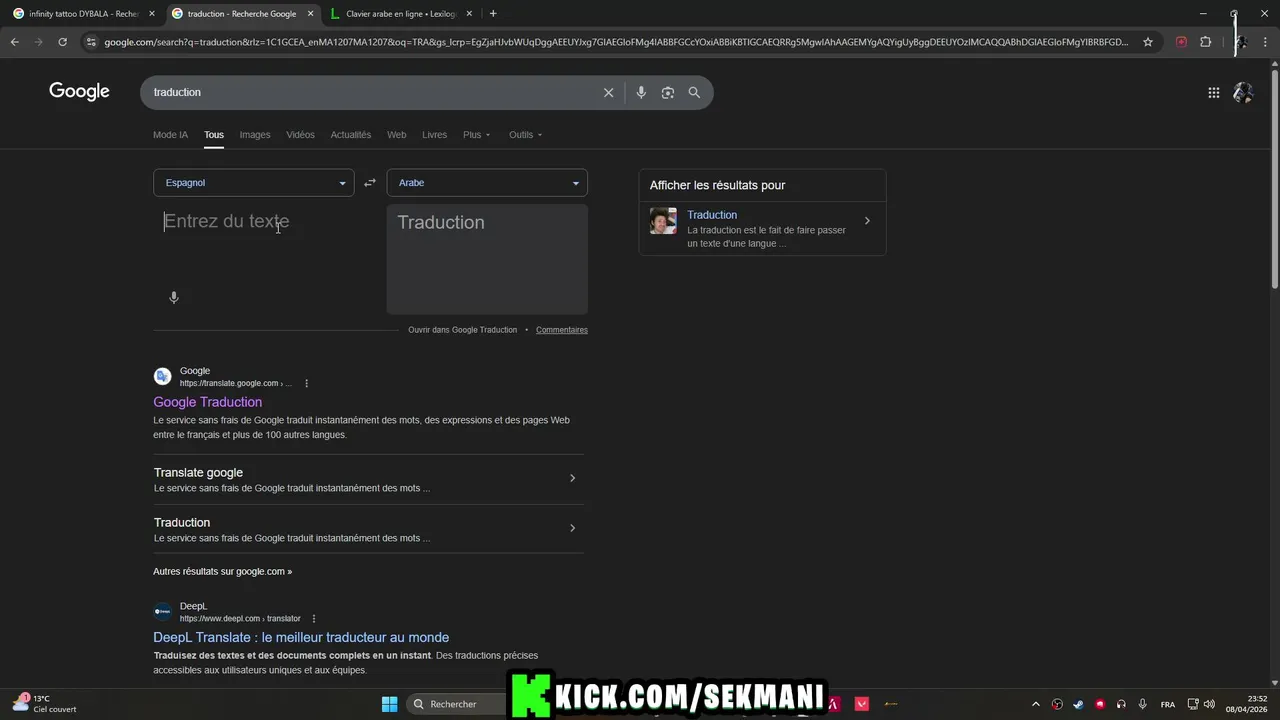This screenshot has width=1280, height=720.
Task: Show hidden system tray icons
Action: point(1035,704)
